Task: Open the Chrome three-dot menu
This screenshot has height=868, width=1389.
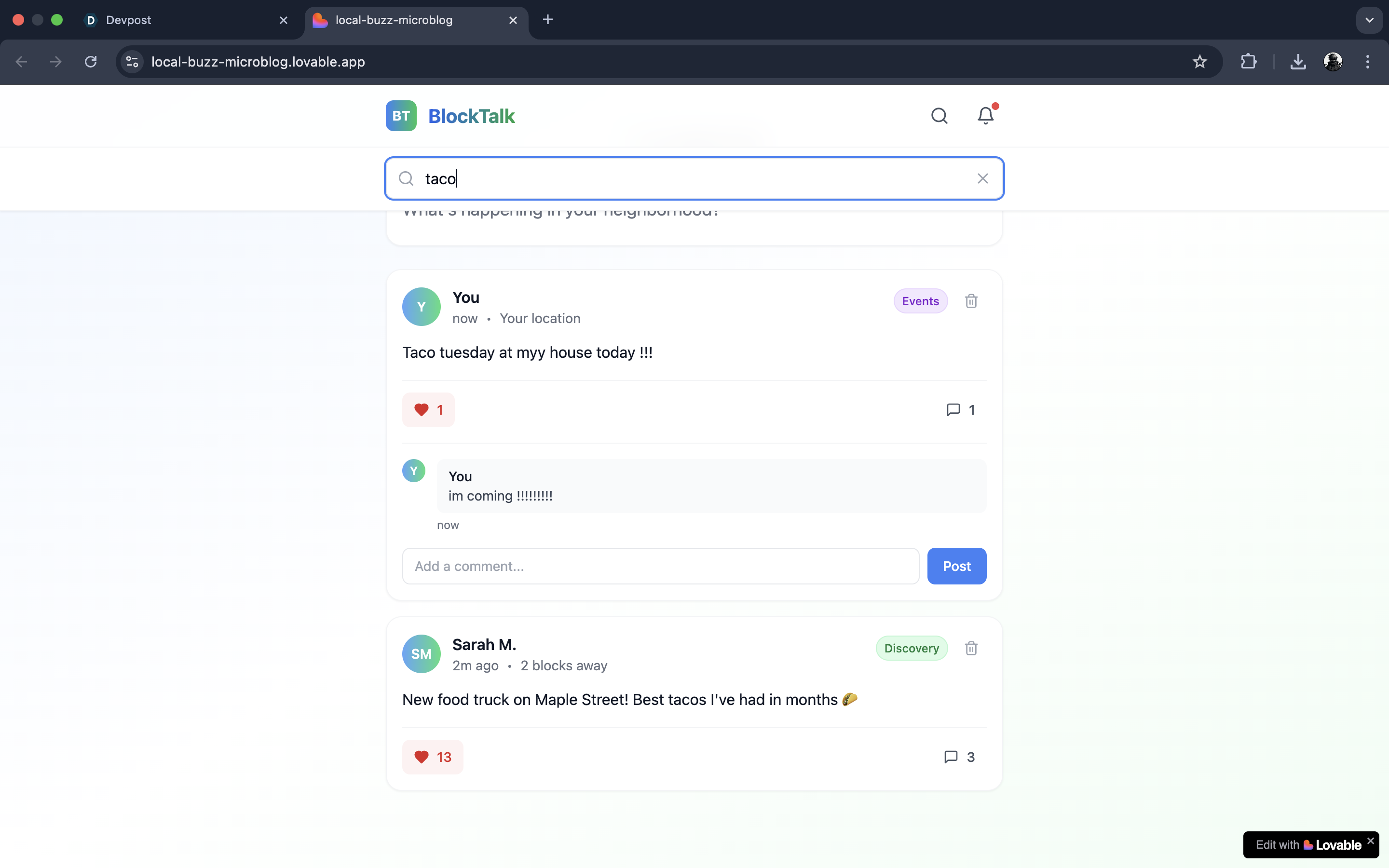Action: [1368, 62]
